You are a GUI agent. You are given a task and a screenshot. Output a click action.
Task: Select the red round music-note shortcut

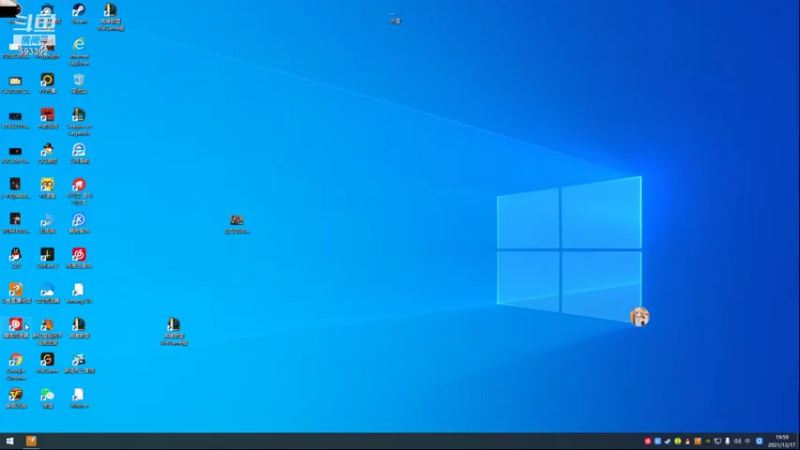(79, 191)
